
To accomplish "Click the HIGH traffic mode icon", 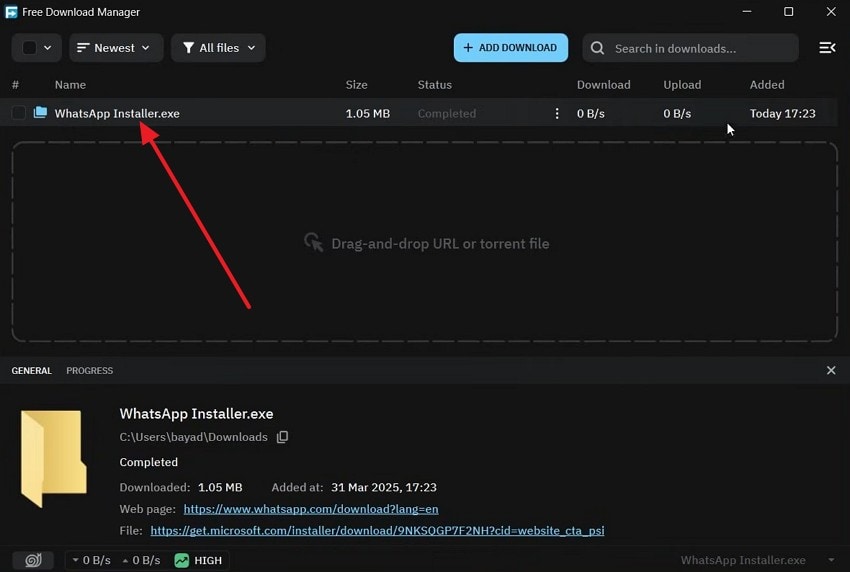I will [x=182, y=560].
